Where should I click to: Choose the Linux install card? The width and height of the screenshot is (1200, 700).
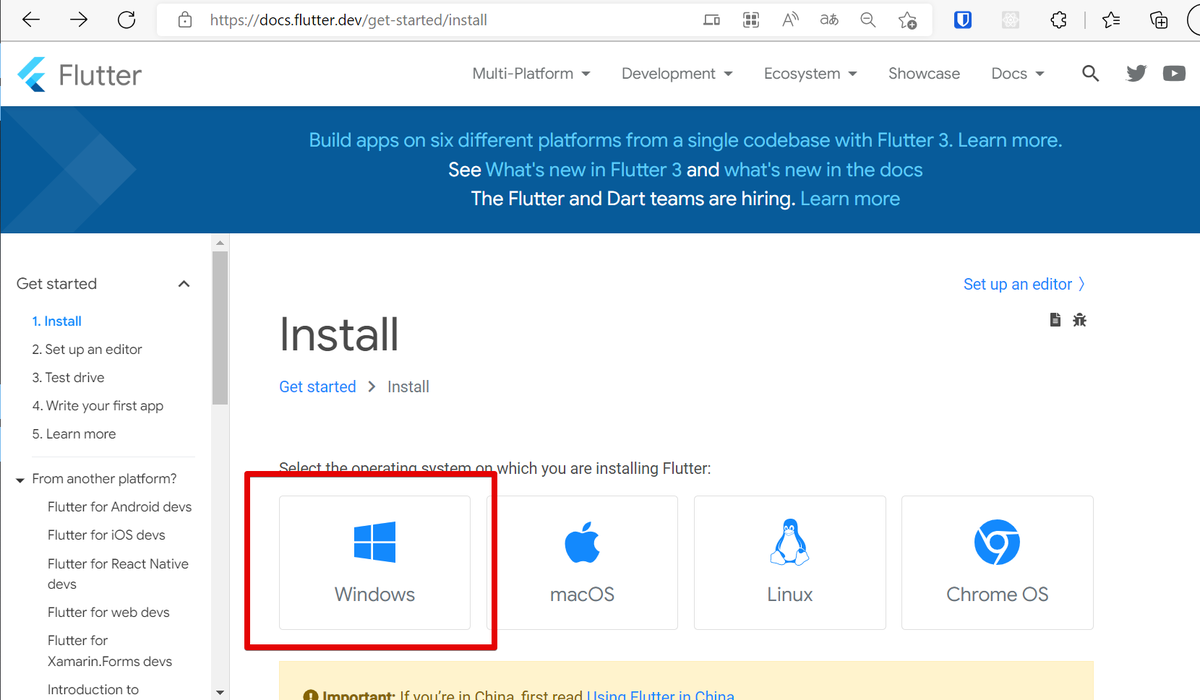790,563
